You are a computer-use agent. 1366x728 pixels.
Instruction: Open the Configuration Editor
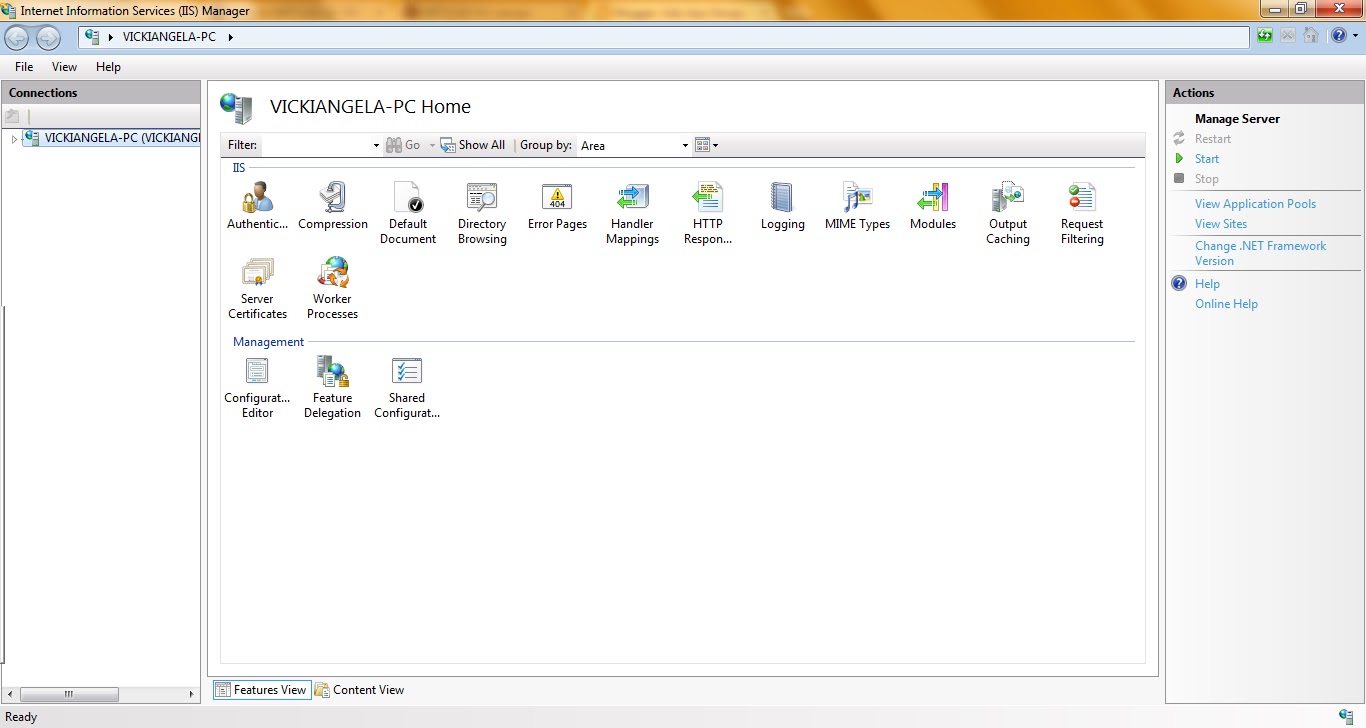click(257, 387)
